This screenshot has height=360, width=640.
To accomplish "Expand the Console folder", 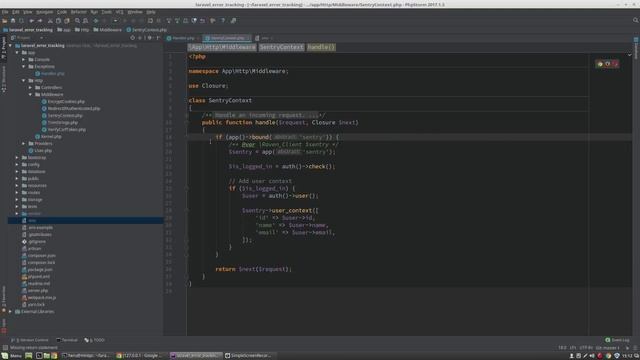I will click(x=24, y=60).
